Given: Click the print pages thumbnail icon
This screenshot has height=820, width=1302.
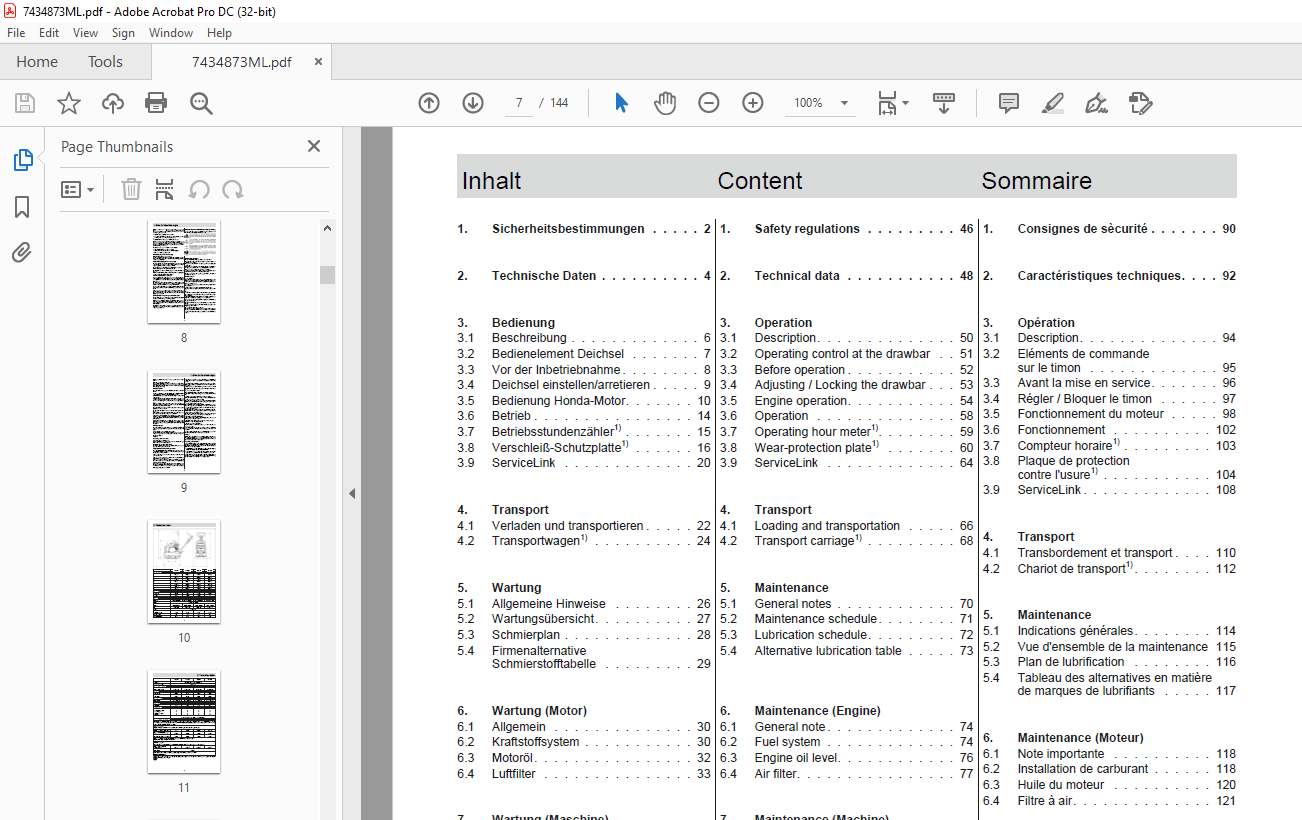Looking at the screenshot, I should tap(165, 189).
